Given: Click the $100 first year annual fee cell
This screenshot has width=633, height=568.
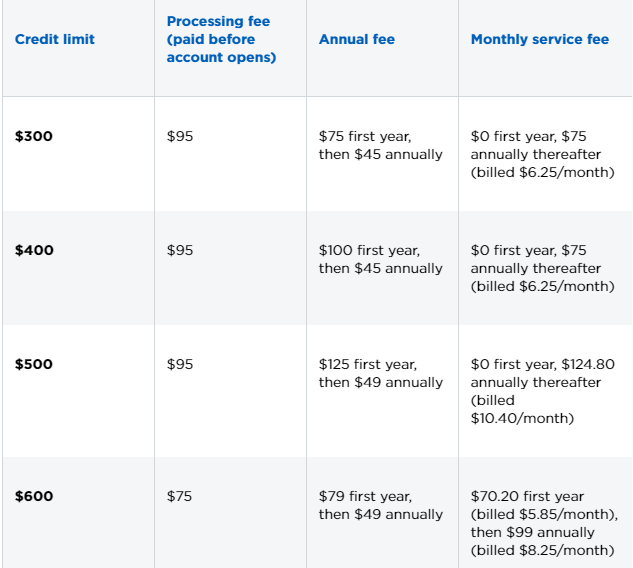Looking at the screenshot, I should pyautogui.click(x=381, y=259).
